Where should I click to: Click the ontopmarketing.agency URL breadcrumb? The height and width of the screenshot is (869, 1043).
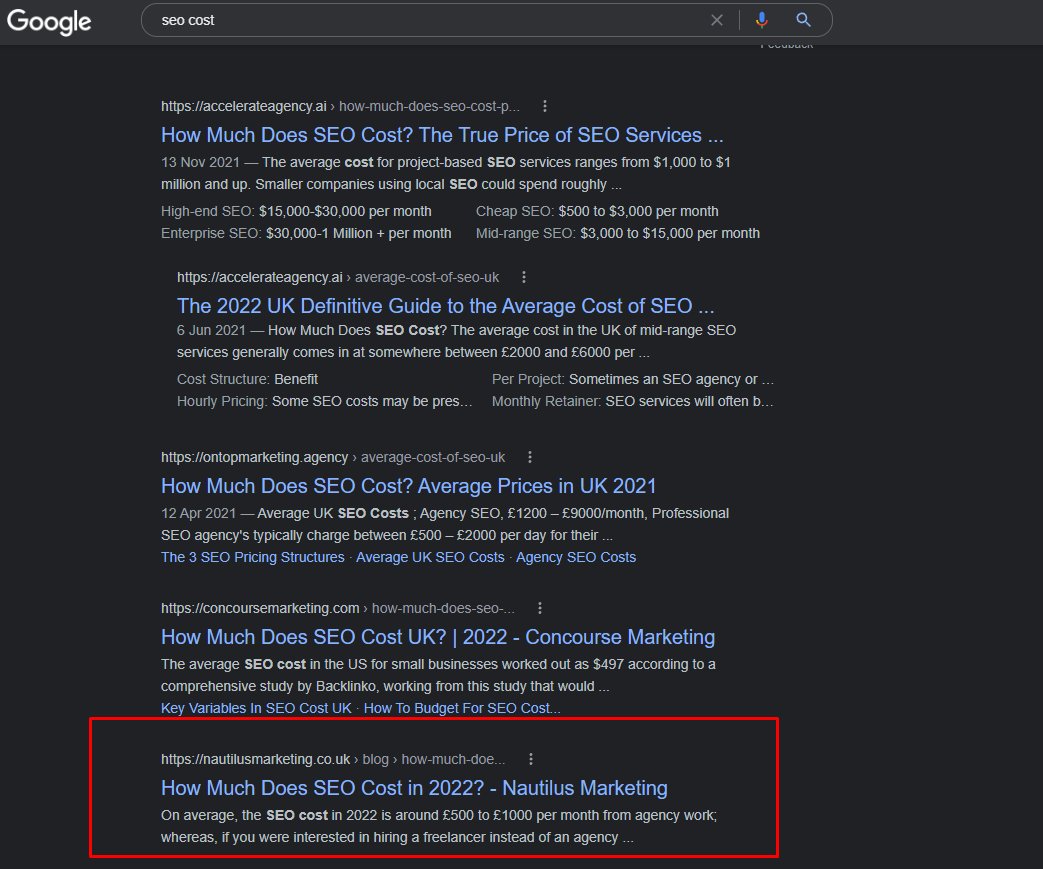point(333,458)
